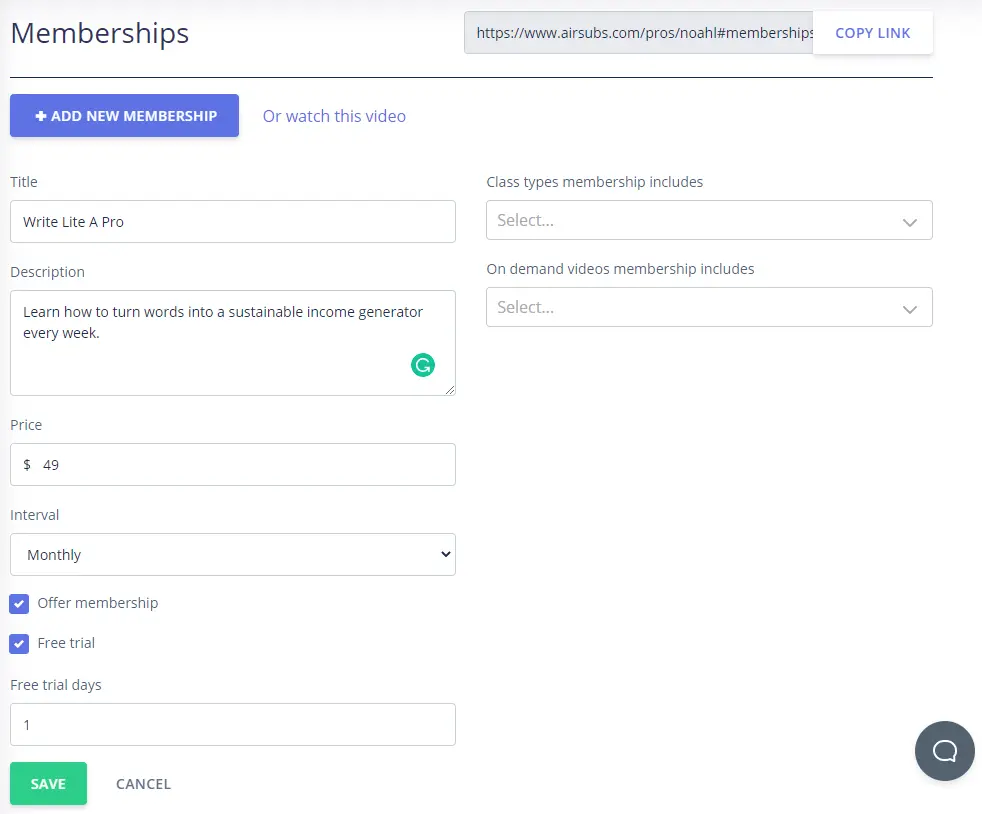Image resolution: width=982 pixels, height=814 pixels.
Task: Select the Free trial days input
Action: coord(232,725)
